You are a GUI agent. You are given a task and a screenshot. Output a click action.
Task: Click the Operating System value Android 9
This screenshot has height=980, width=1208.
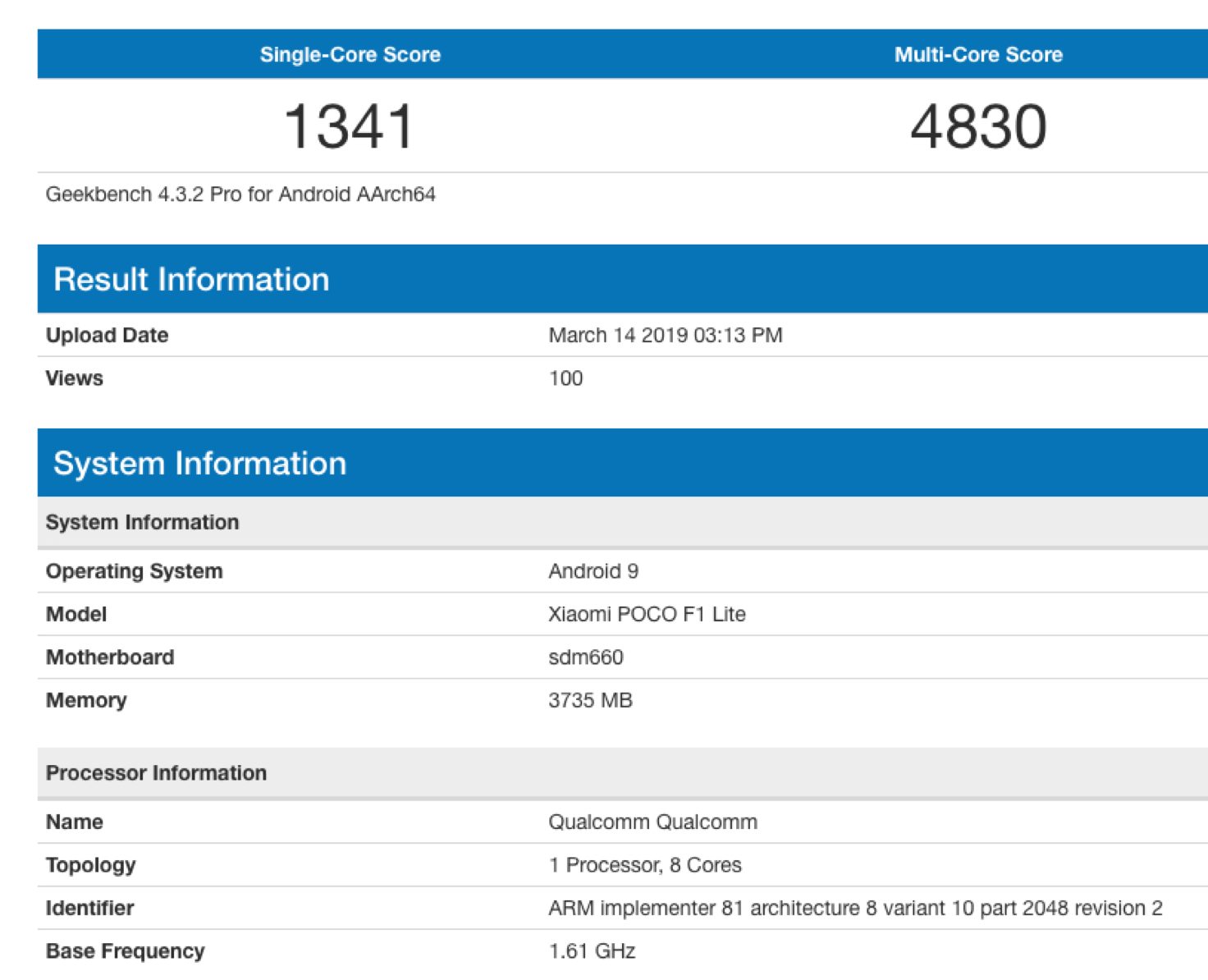coord(593,571)
